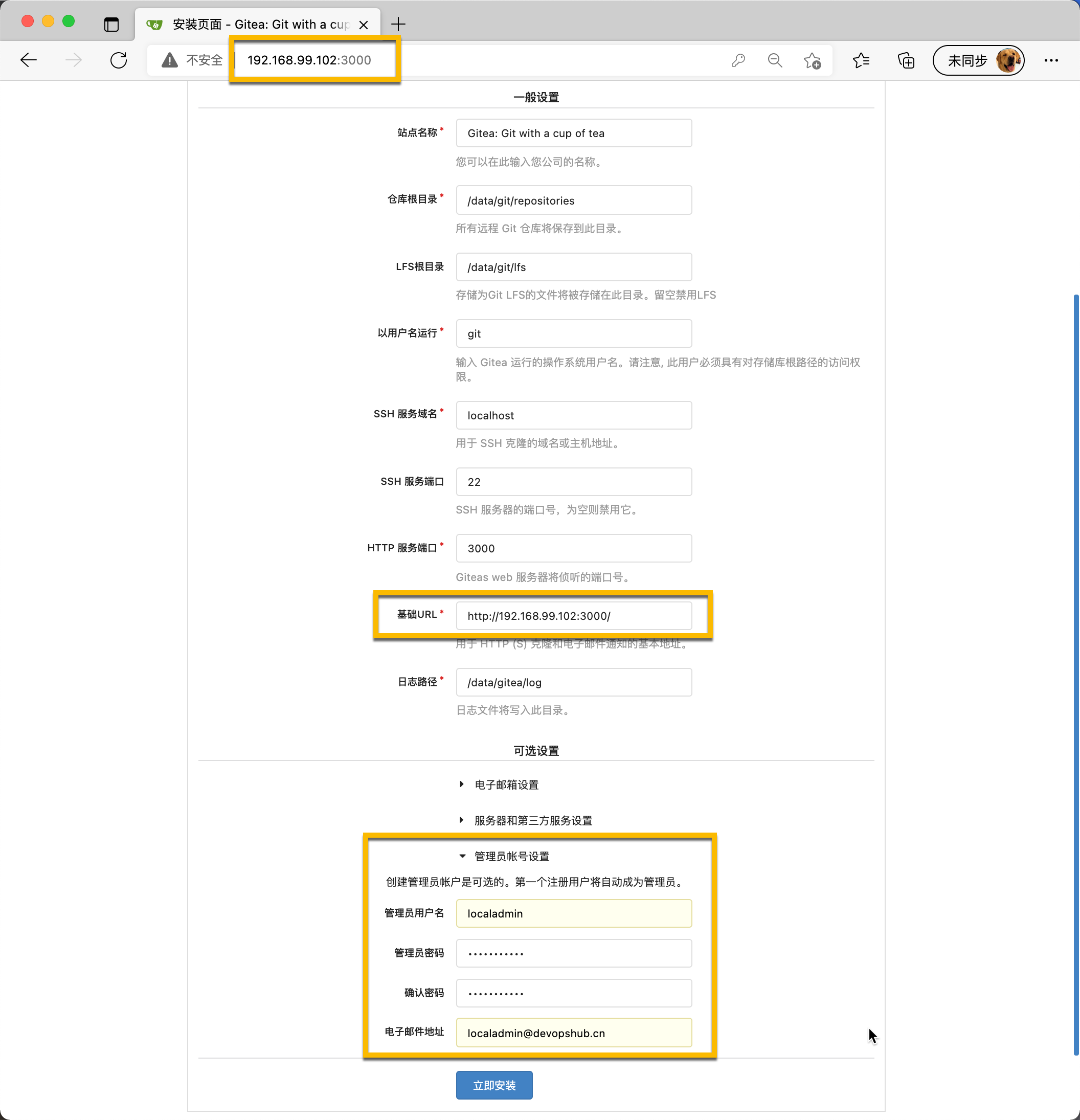Close the Gitea install tab
This screenshot has width=1080, height=1120.
364,25
